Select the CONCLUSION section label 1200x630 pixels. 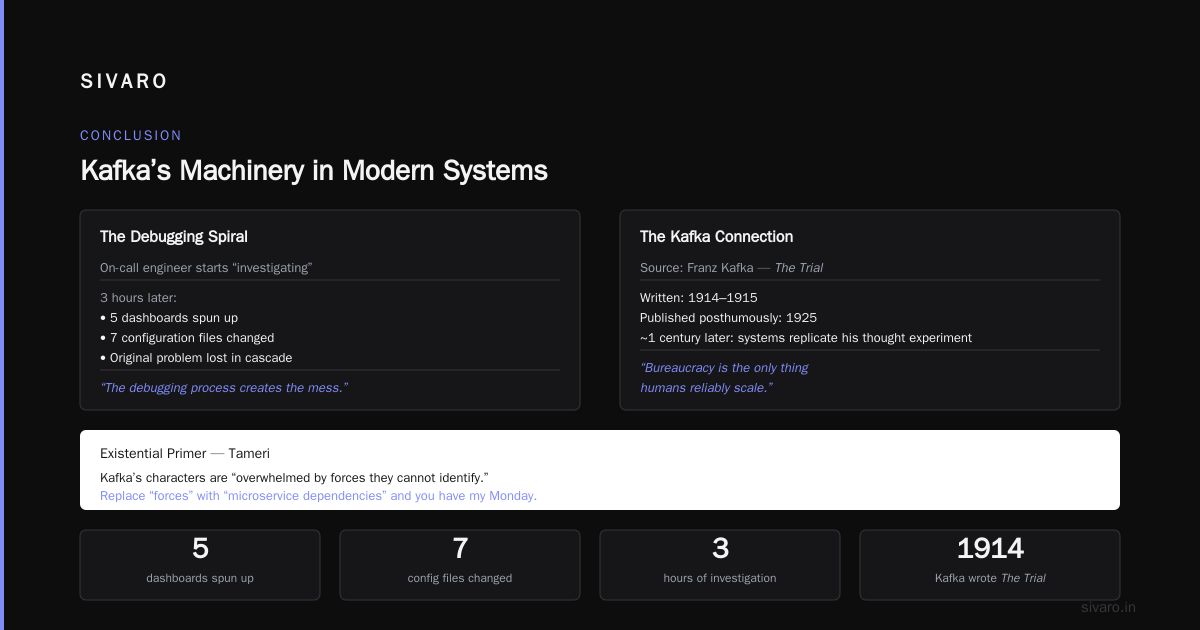pos(131,135)
